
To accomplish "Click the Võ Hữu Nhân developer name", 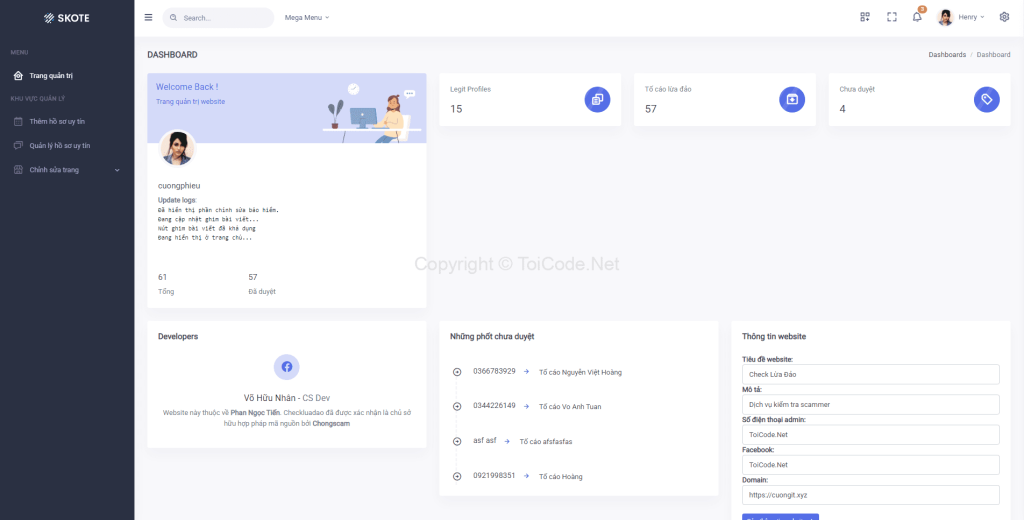I will coord(270,397).
